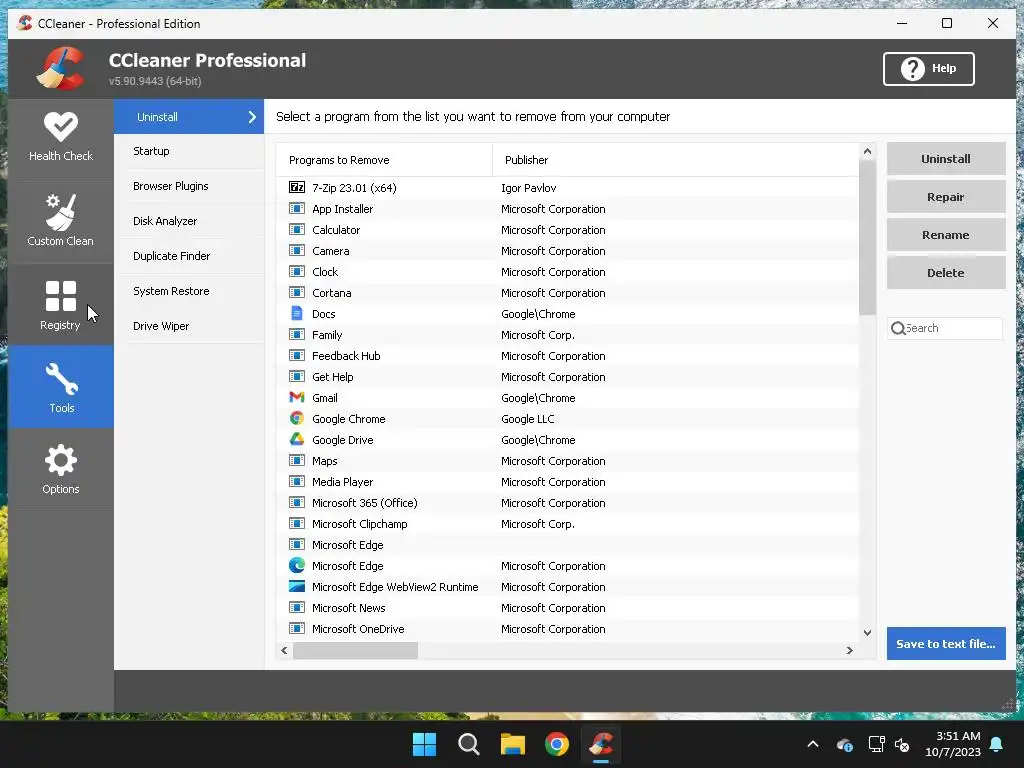
Task: Click the CCleaner logo in header
Action: 60,68
